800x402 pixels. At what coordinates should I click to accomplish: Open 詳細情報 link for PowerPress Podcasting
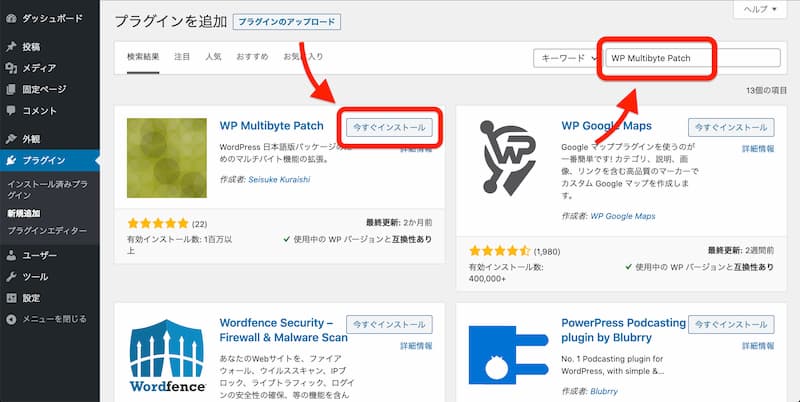pos(758,345)
